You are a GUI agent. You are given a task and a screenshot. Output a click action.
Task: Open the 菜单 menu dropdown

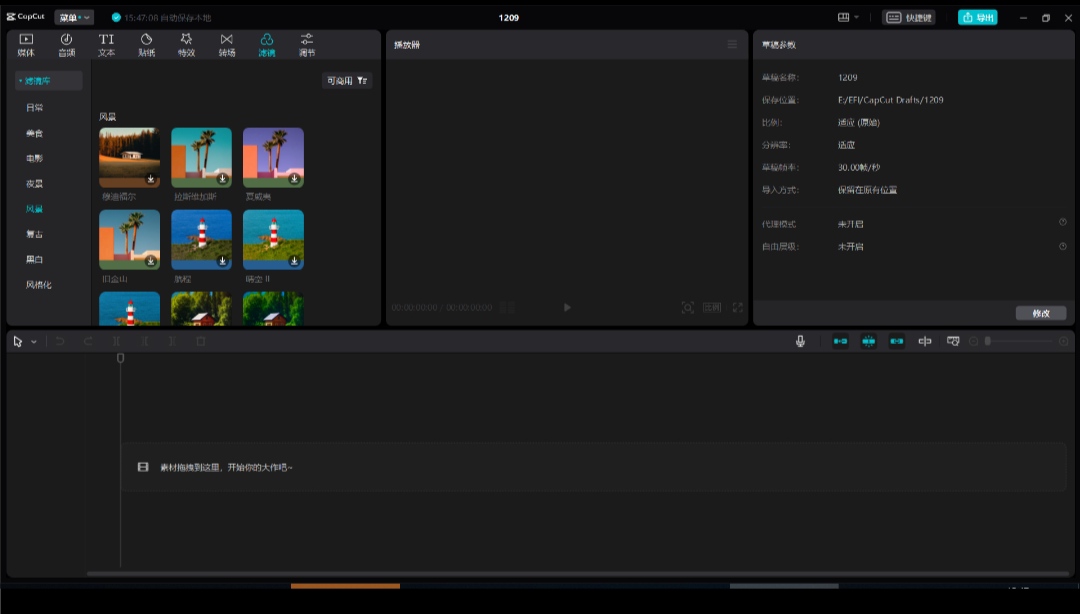74,17
